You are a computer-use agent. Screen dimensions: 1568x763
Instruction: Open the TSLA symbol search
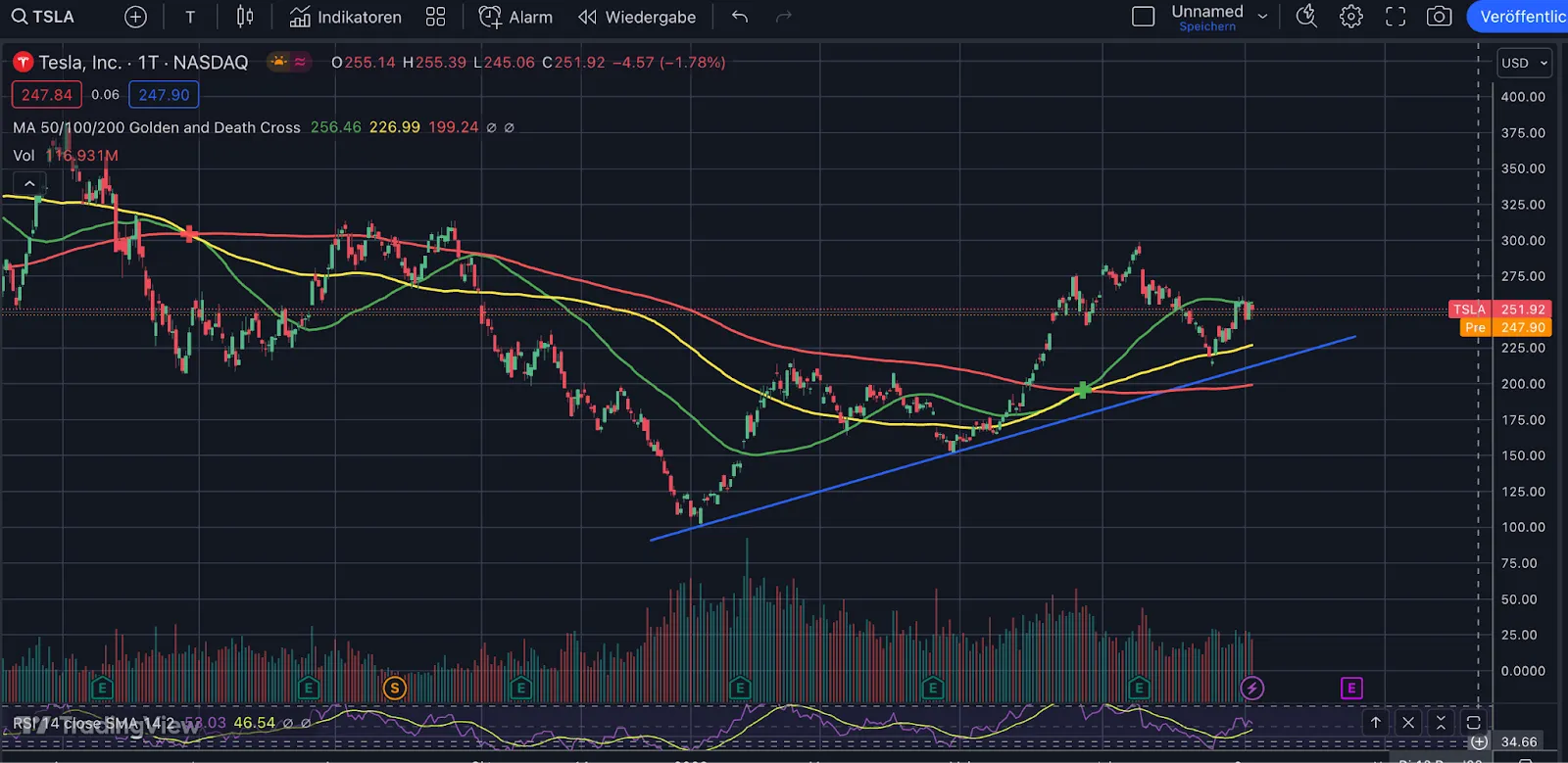44,17
